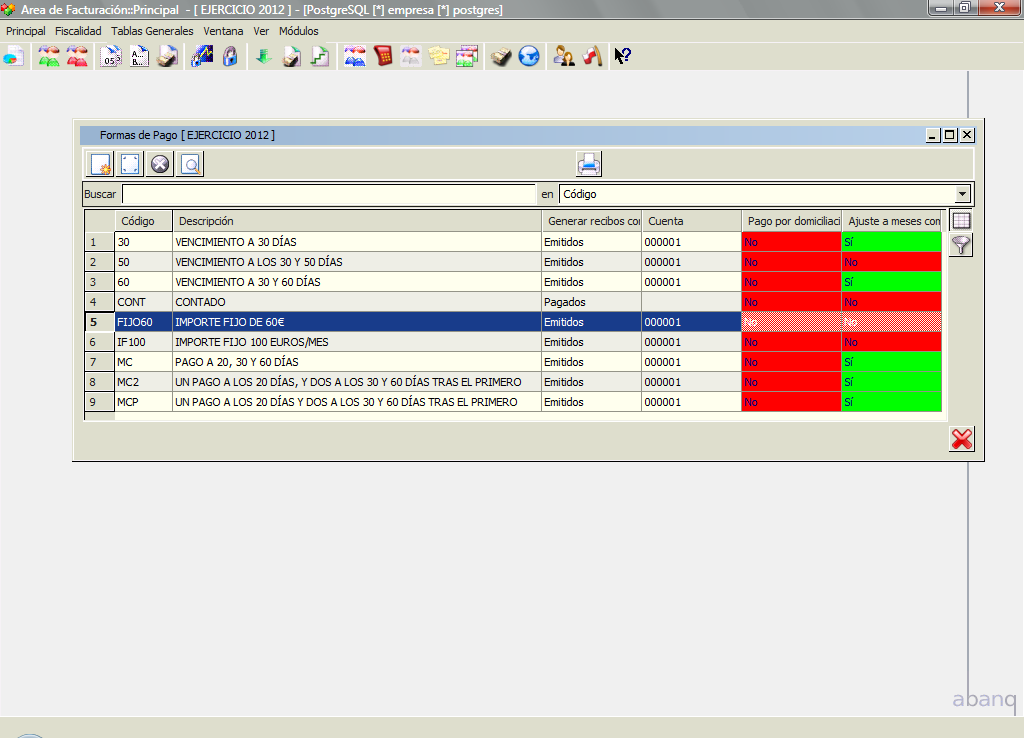Click the cash document icon right of green arrow
1024x738 pixels.
[292, 56]
